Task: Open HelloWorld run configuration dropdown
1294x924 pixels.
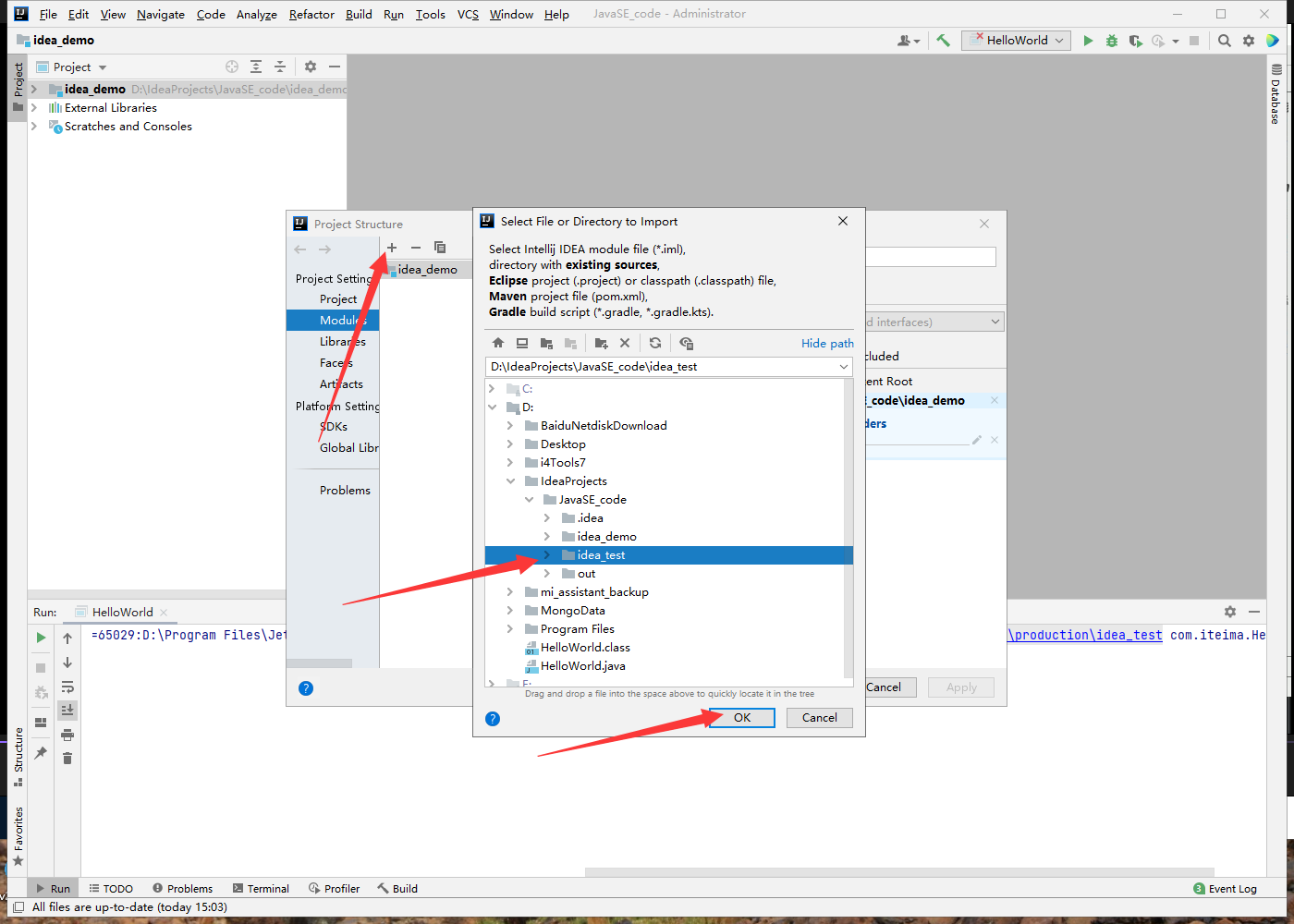Action: [x=1017, y=41]
